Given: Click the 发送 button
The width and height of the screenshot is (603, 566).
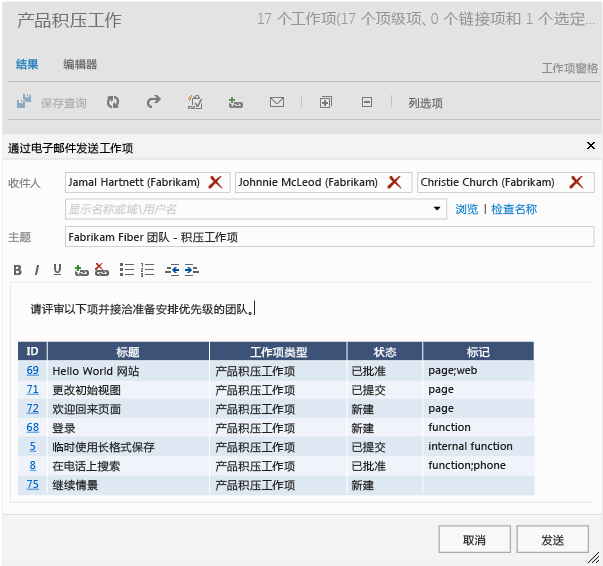Looking at the screenshot, I should pos(553,539).
